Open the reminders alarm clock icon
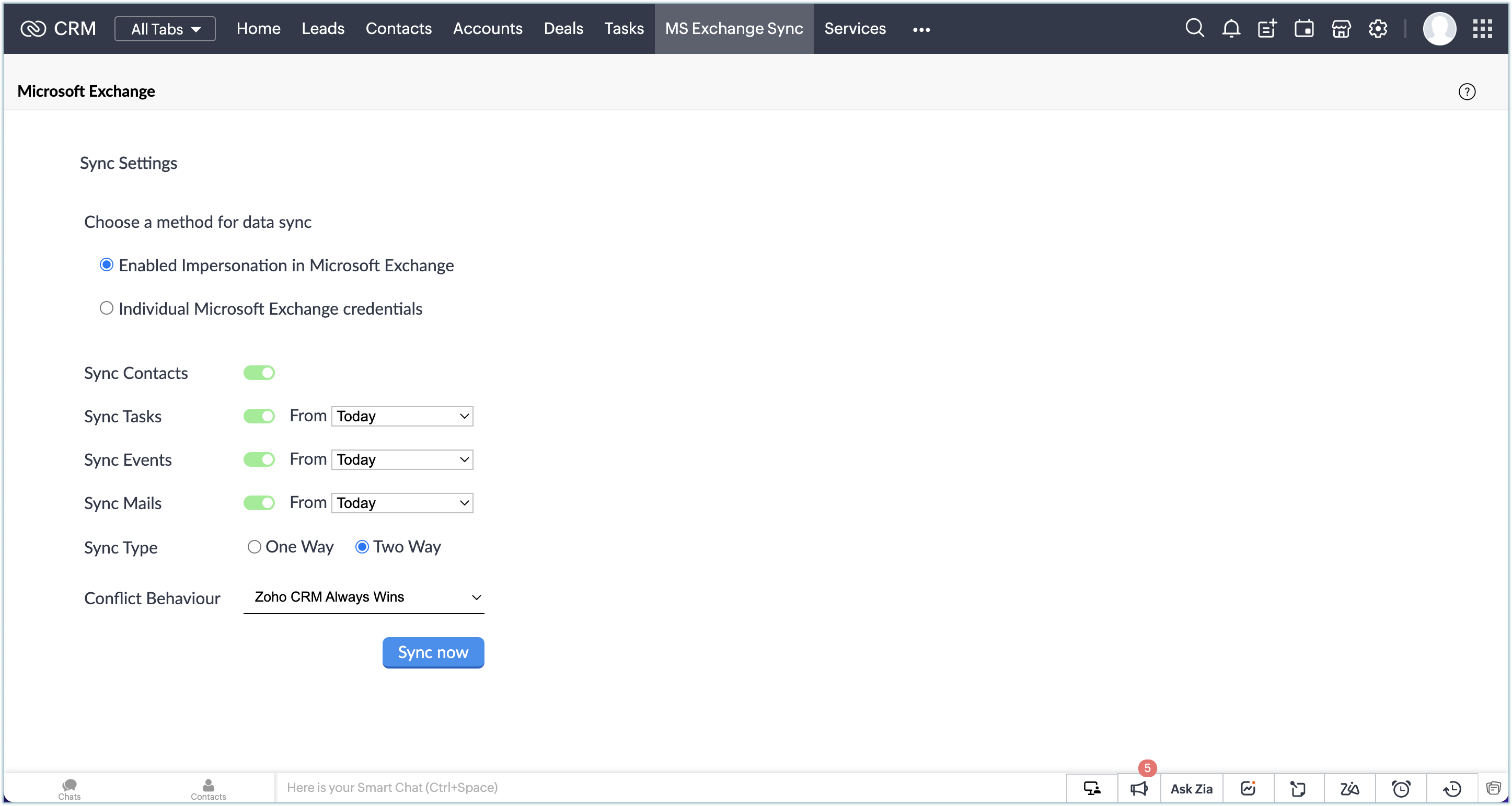The image size is (1512, 806). click(x=1401, y=788)
